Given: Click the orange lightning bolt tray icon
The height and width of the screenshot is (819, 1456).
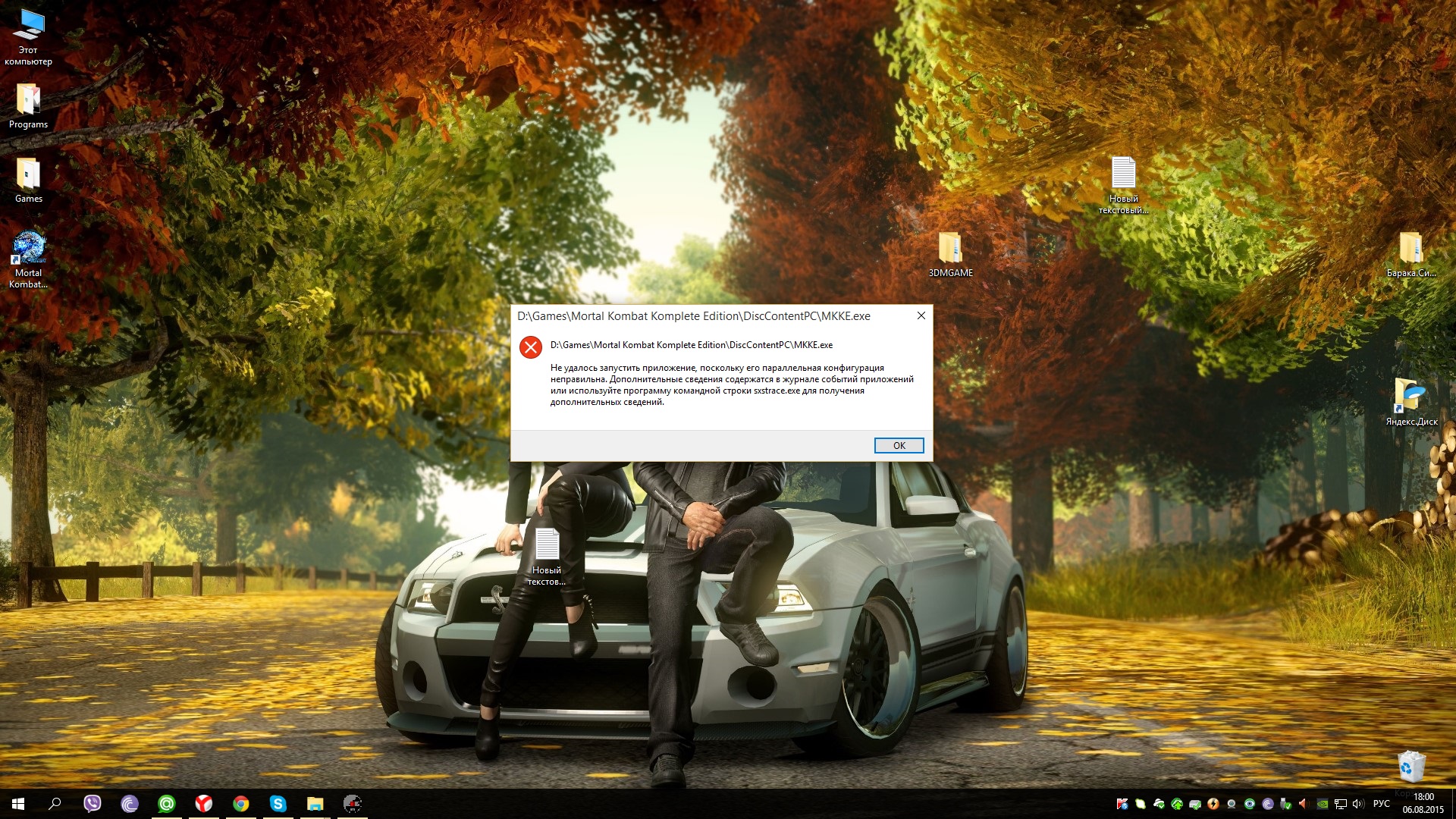Looking at the screenshot, I should coord(1213,804).
